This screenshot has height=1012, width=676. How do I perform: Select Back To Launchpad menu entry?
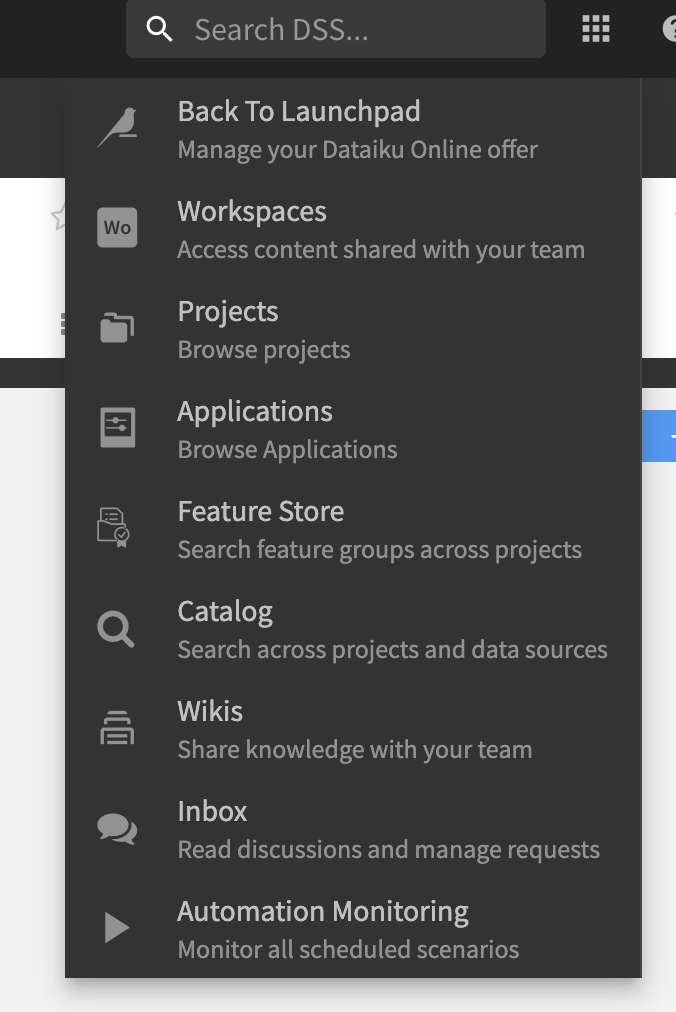pyautogui.click(x=353, y=129)
